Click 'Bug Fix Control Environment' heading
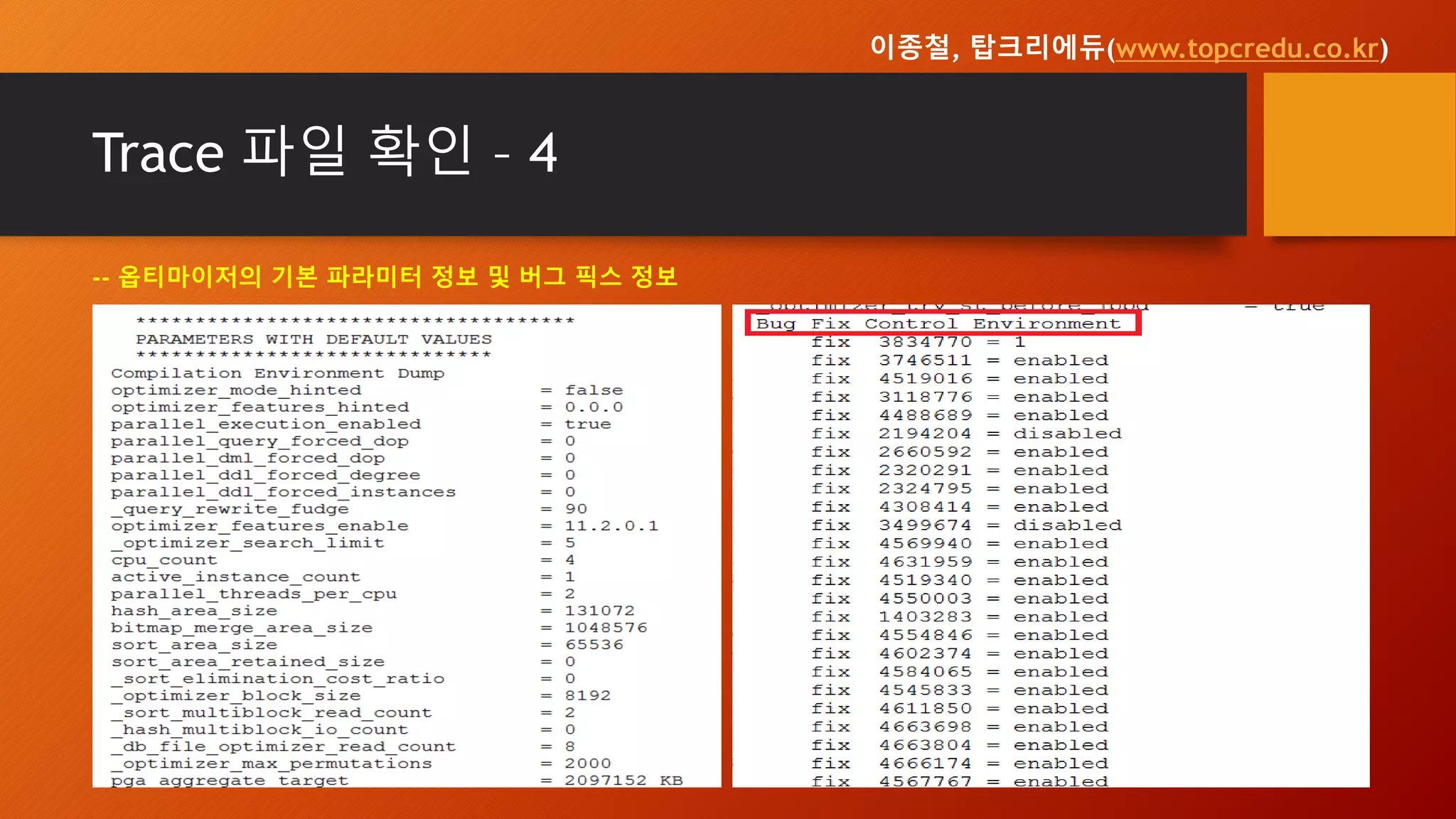Screen dimensions: 1456x819 938,324
